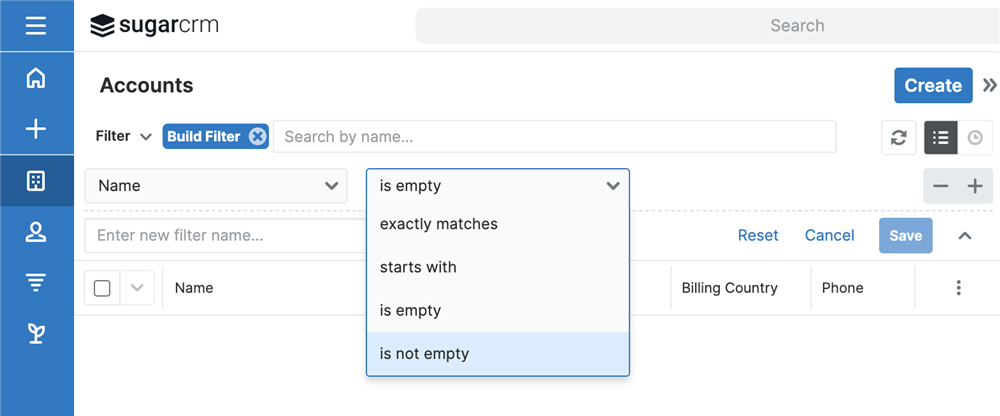Click the Reset filter link
1000x416 pixels.
click(x=758, y=236)
